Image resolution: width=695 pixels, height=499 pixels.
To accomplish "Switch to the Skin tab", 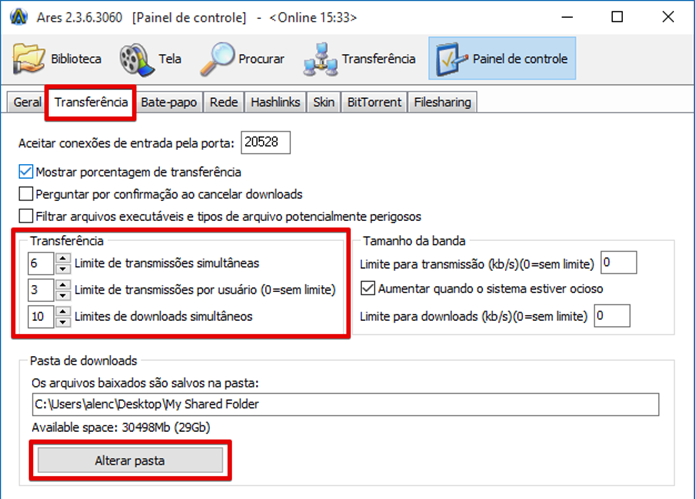I will (x=324, y=102).
